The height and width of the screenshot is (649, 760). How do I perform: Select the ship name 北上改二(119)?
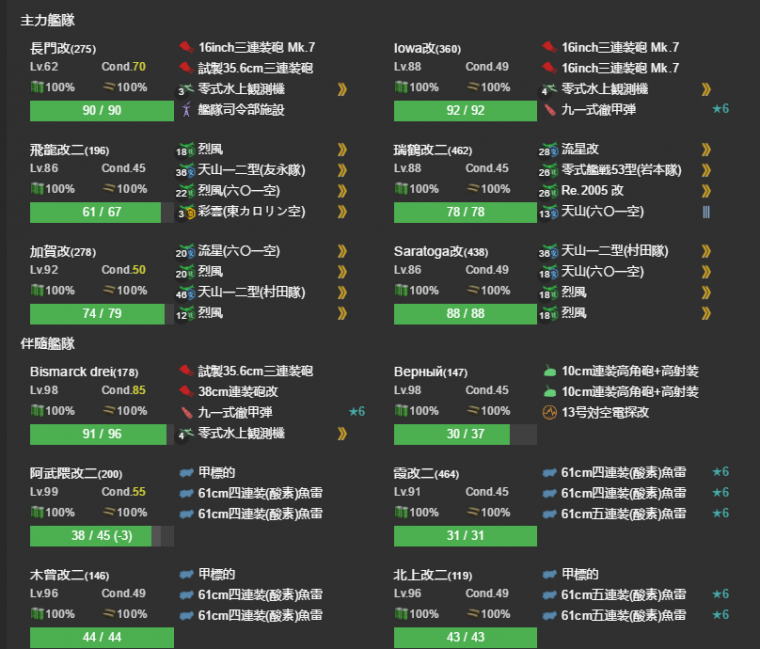[433, 576]
